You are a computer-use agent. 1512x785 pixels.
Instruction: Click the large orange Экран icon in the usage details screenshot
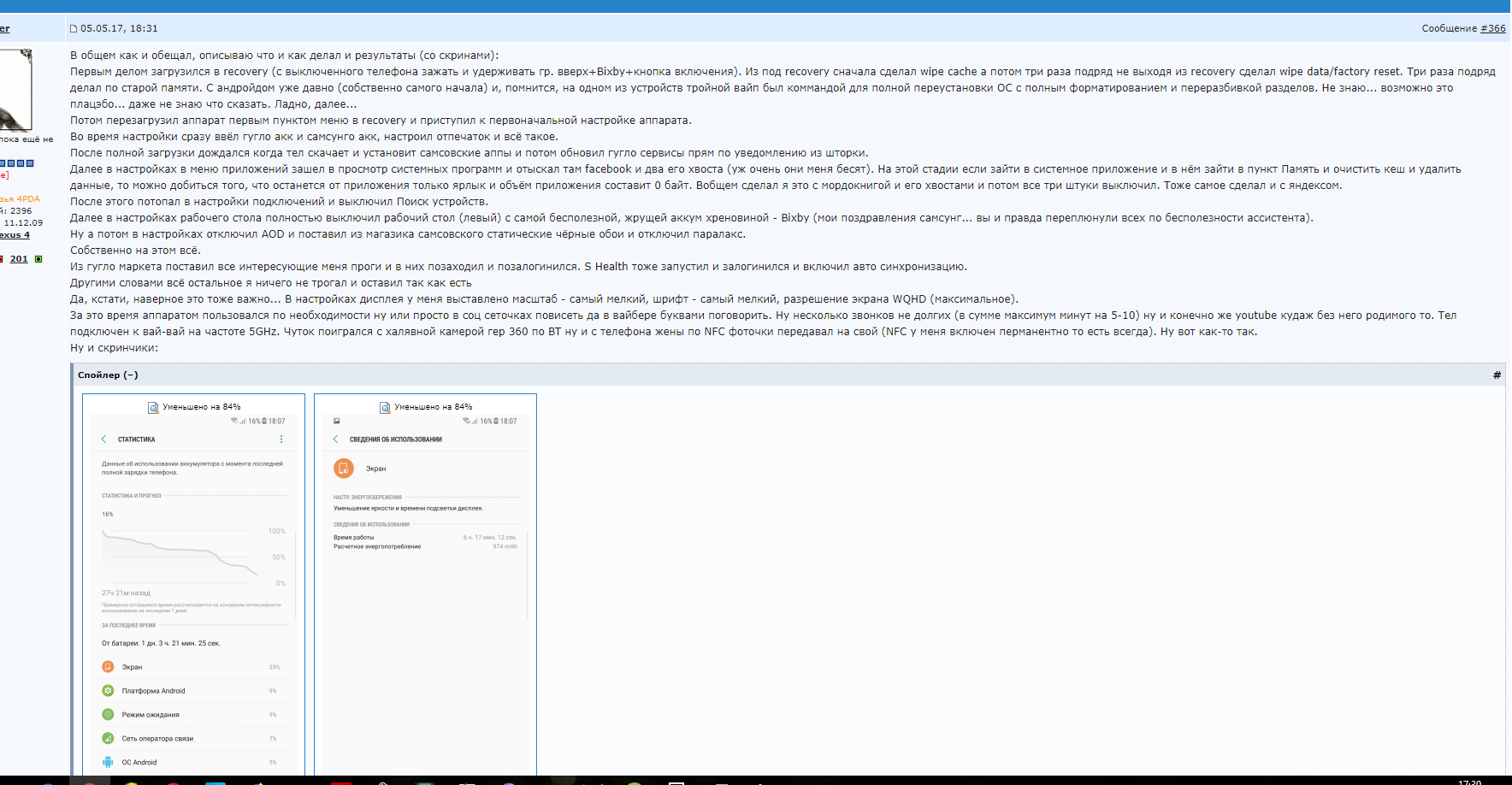click(x=343, y=469)
